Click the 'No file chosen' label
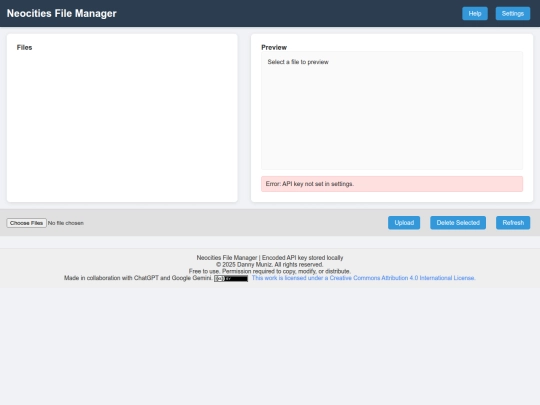Image resolution: width=540 pixels, height=405 pixels. click(66, 223)
